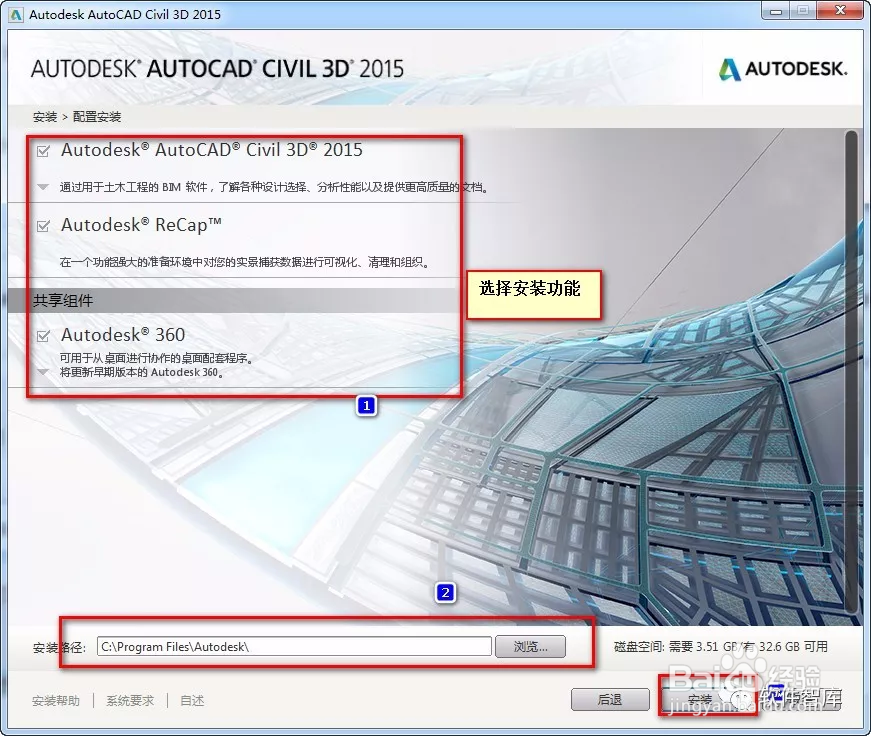Toggle the Autodesk ReCap checkbox
Viewport: 871px width, 736px height.
[43, 226]
